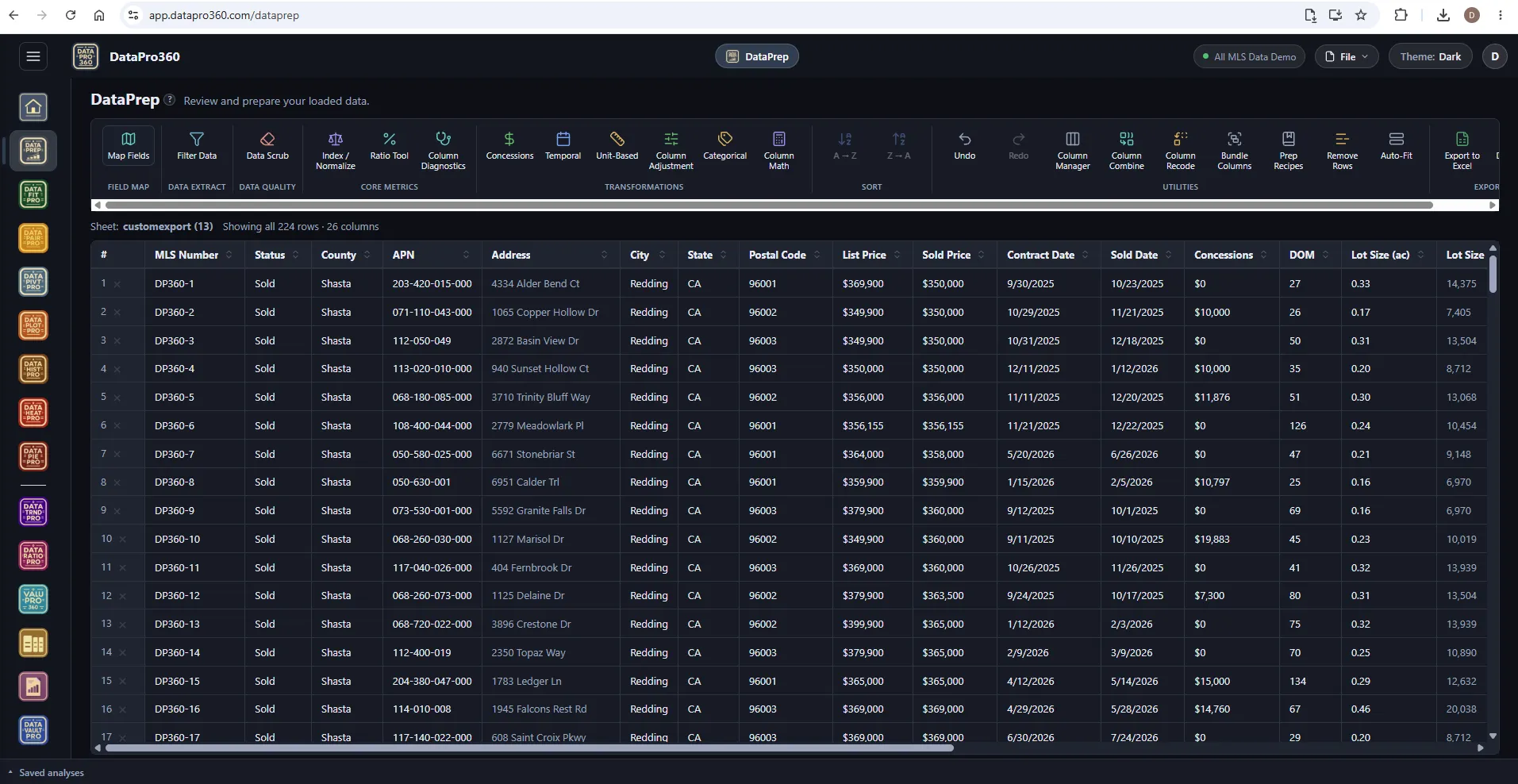Open the Column Combine utility
Viewport: 1518px width, 784px height.
tap(1127, 151)
